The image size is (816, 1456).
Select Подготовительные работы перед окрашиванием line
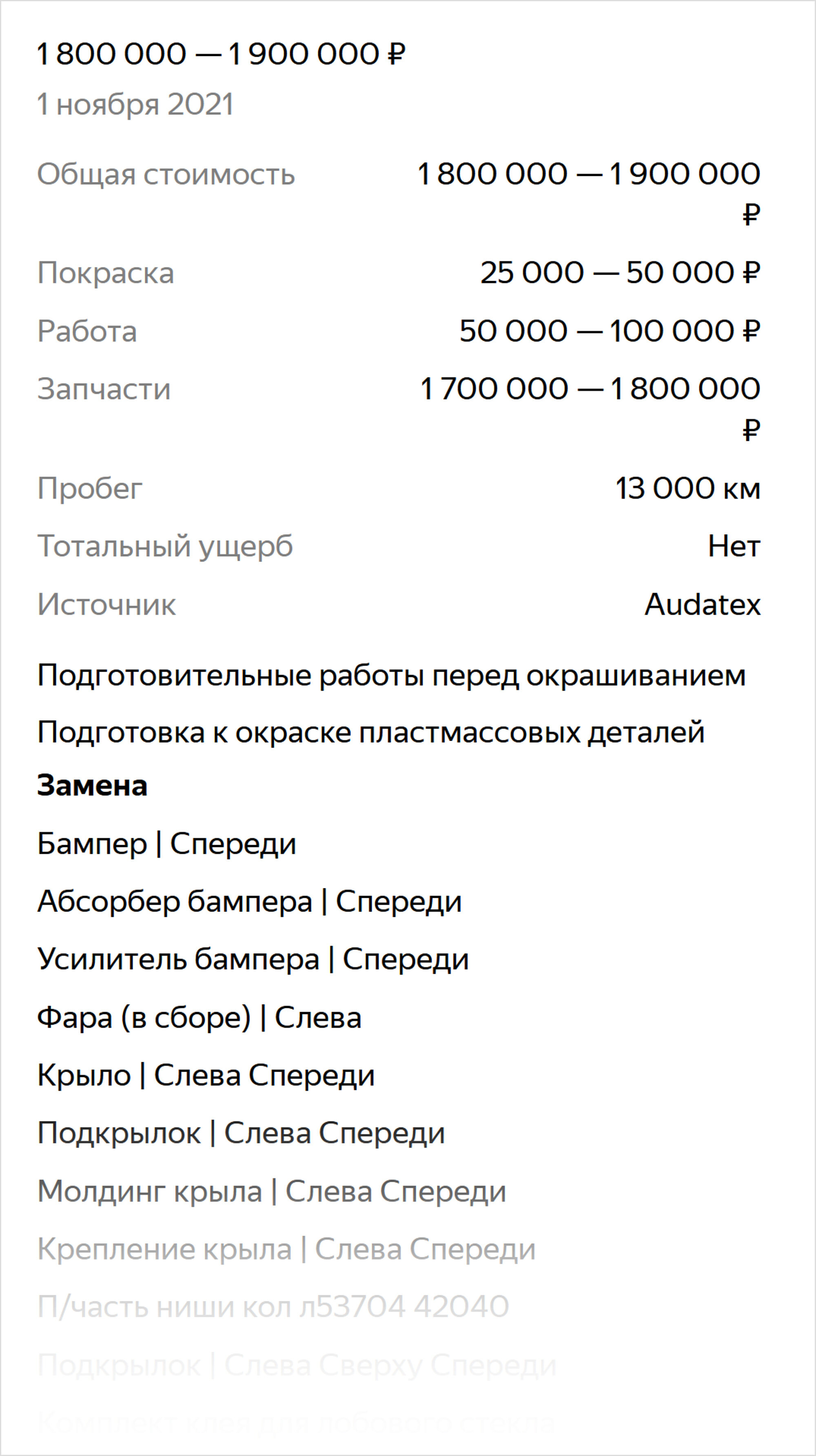(392, 676)
